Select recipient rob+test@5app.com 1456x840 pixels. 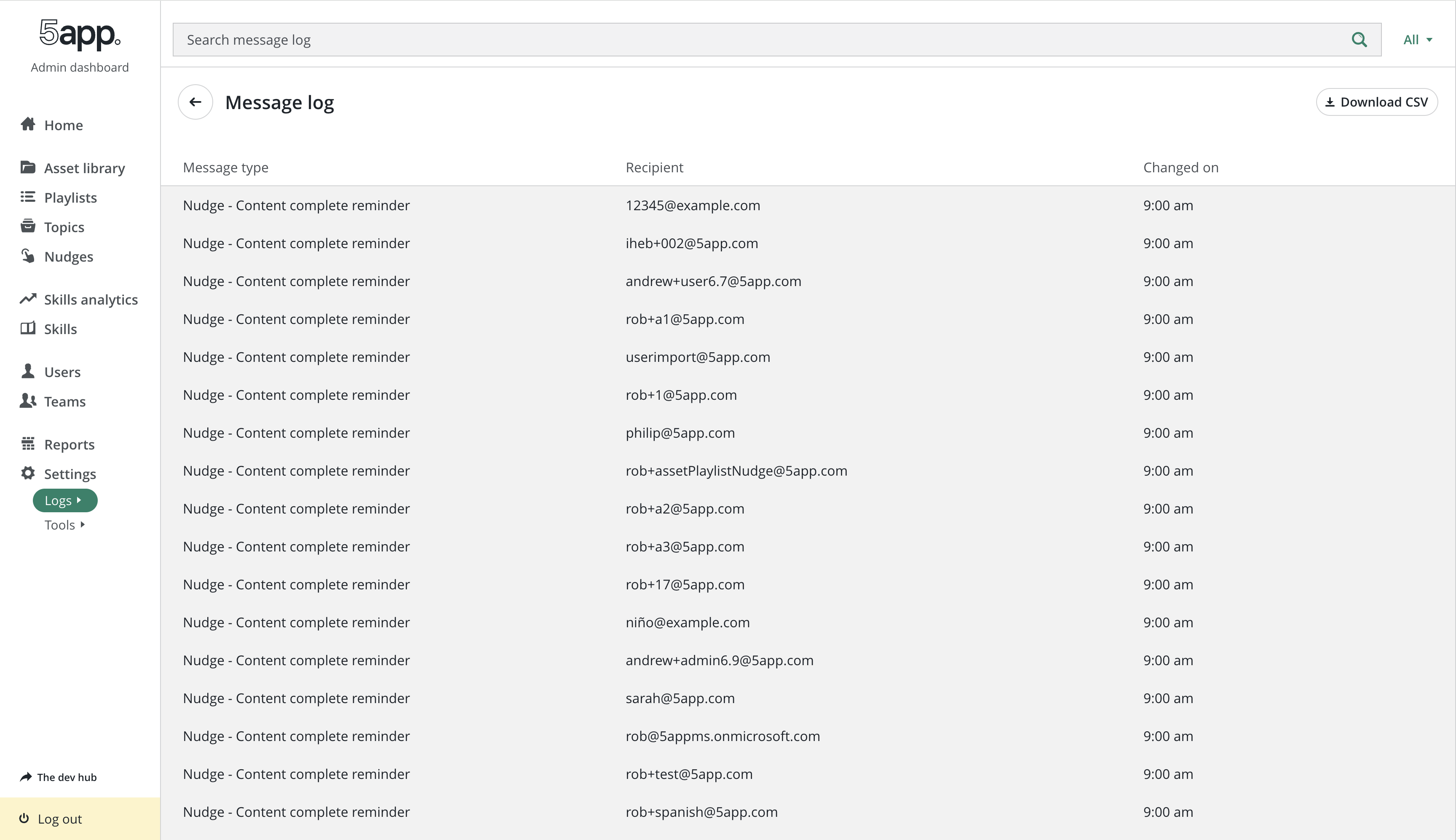689,774
